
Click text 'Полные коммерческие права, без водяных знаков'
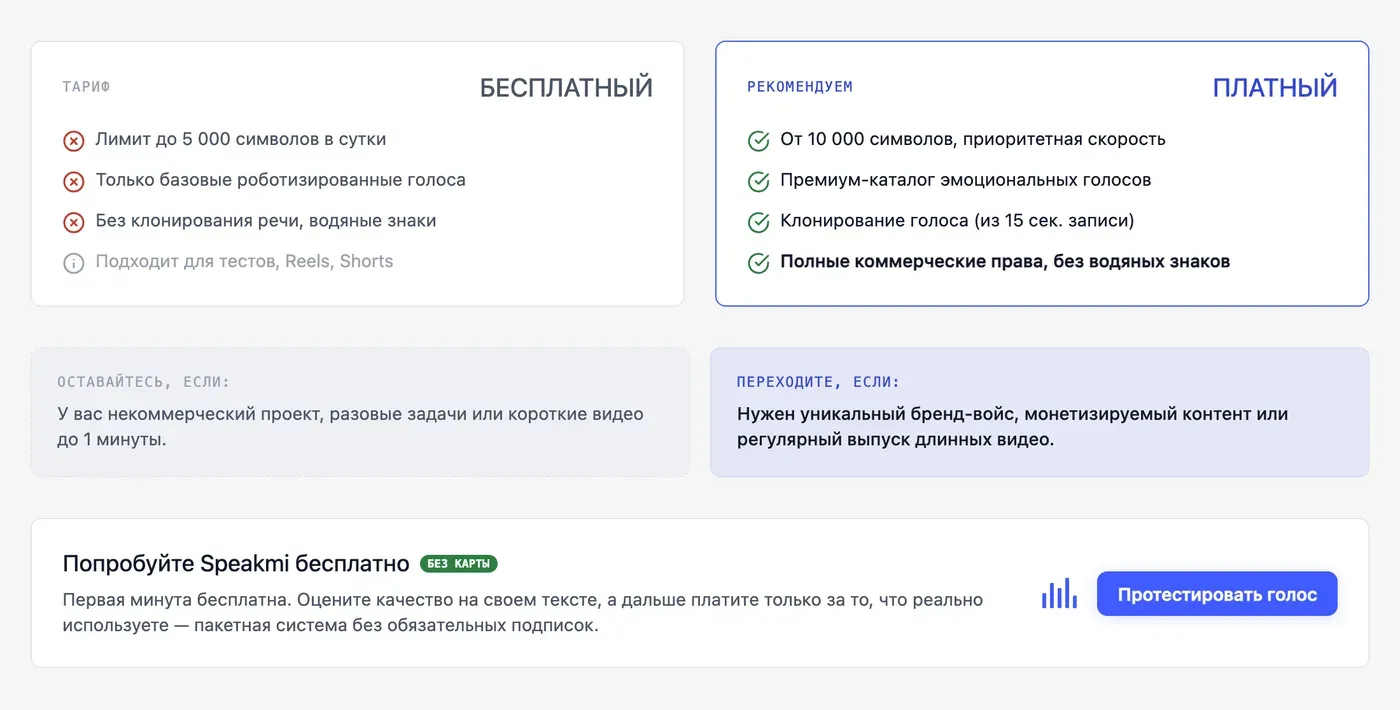pyautogui.click(x=1005, y=261)
